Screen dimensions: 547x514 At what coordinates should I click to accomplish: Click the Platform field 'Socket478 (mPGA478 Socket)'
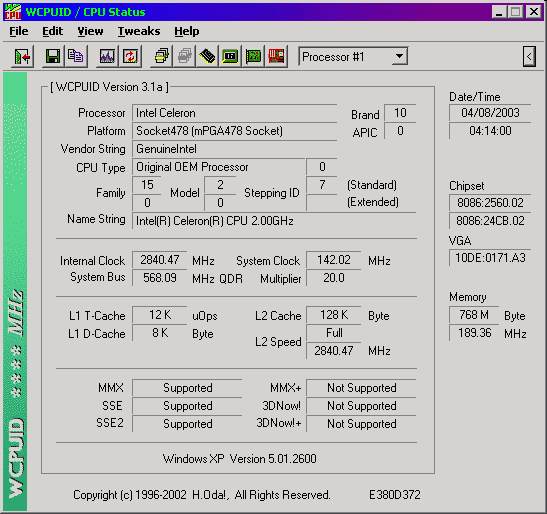(x=234, y=131)
